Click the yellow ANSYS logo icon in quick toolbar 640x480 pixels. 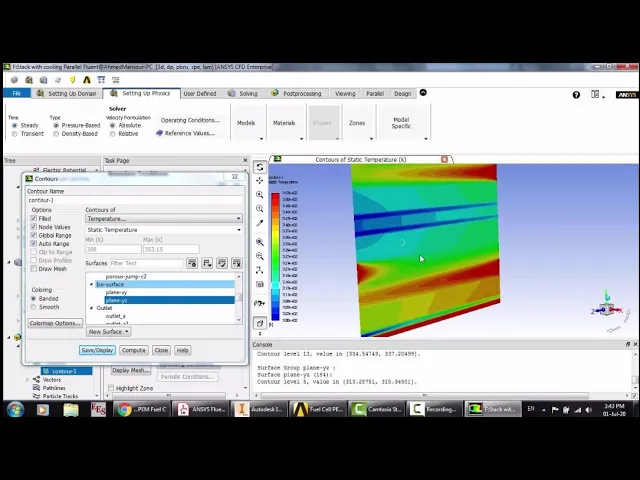pos(87,80)
